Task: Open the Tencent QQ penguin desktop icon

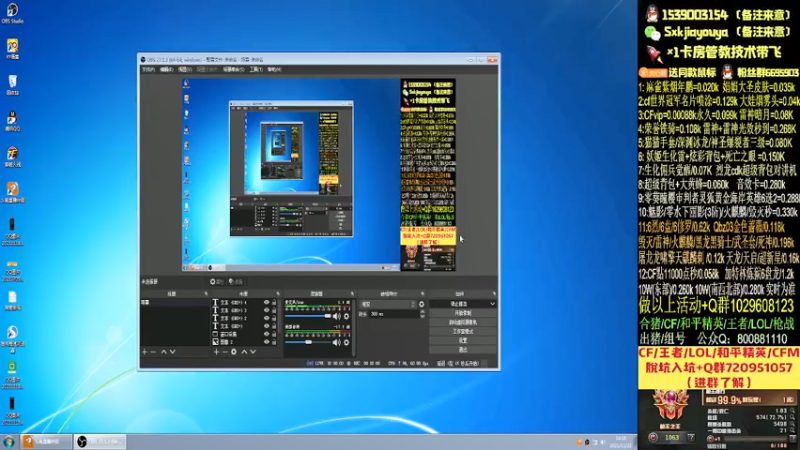Action: tap(12, 121)
